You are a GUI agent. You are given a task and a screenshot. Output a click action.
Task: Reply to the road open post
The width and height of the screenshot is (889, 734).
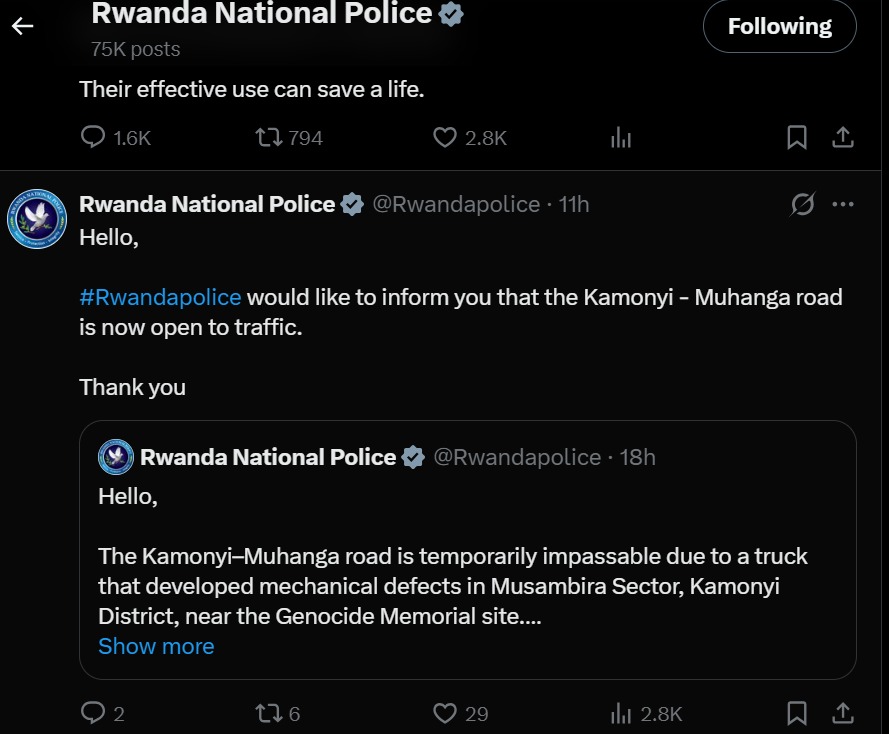point(93,713)
